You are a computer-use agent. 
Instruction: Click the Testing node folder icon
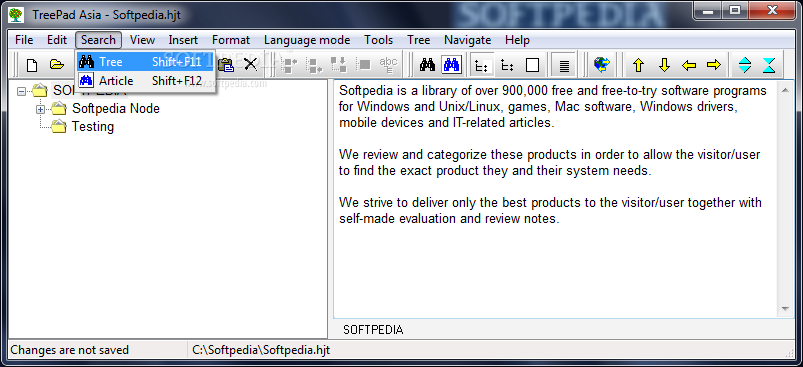coord(59,126)
